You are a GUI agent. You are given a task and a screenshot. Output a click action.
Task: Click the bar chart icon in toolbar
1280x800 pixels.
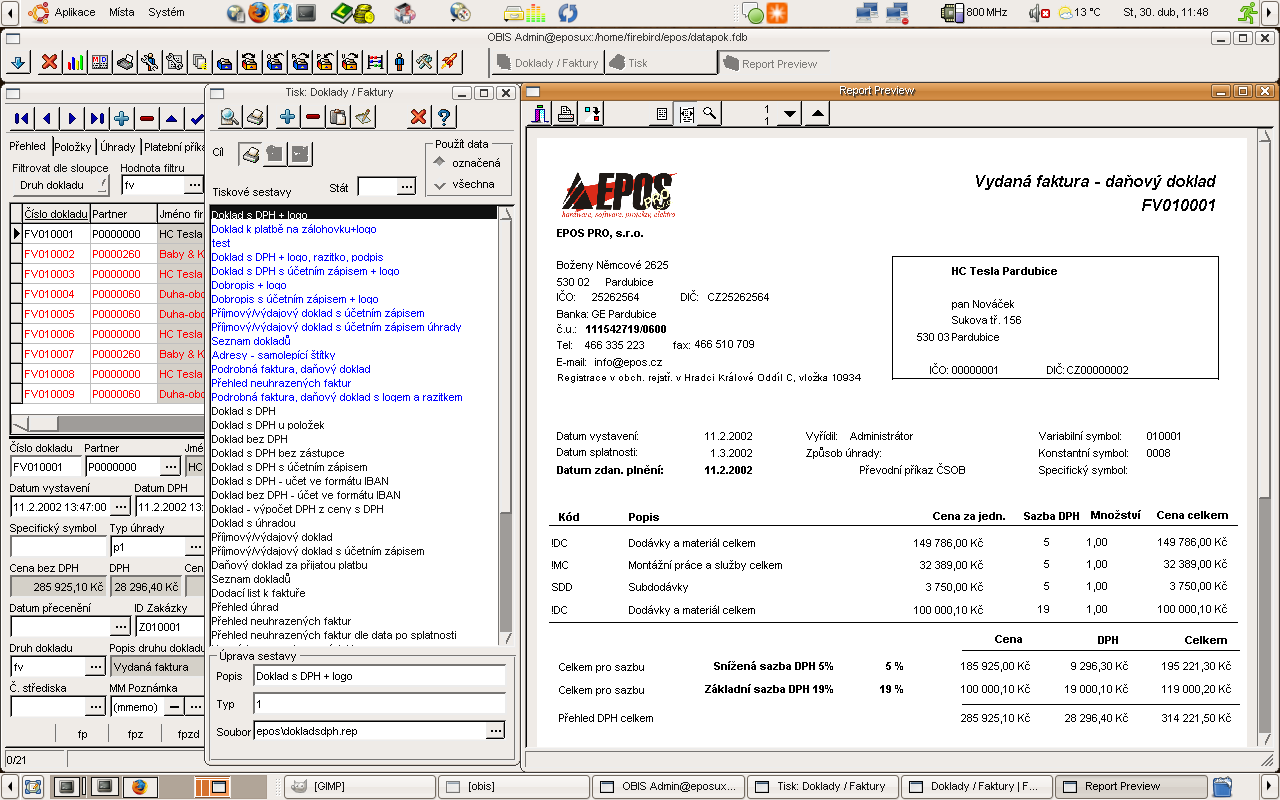pos(75,62)
